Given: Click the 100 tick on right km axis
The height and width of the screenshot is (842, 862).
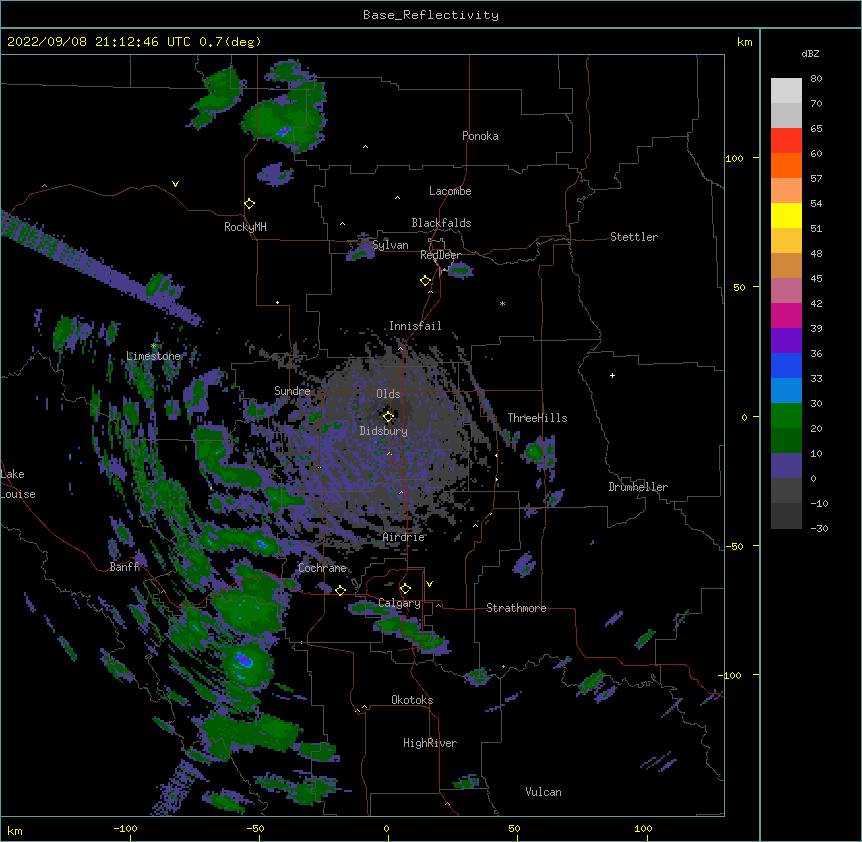Looking at the screenshot, I should click(x=734, y=158).
